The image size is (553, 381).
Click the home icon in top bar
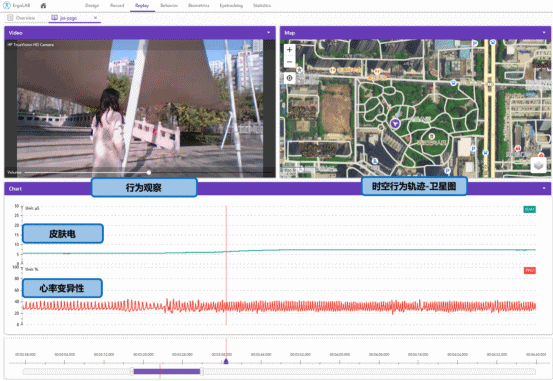click(43, 6)
